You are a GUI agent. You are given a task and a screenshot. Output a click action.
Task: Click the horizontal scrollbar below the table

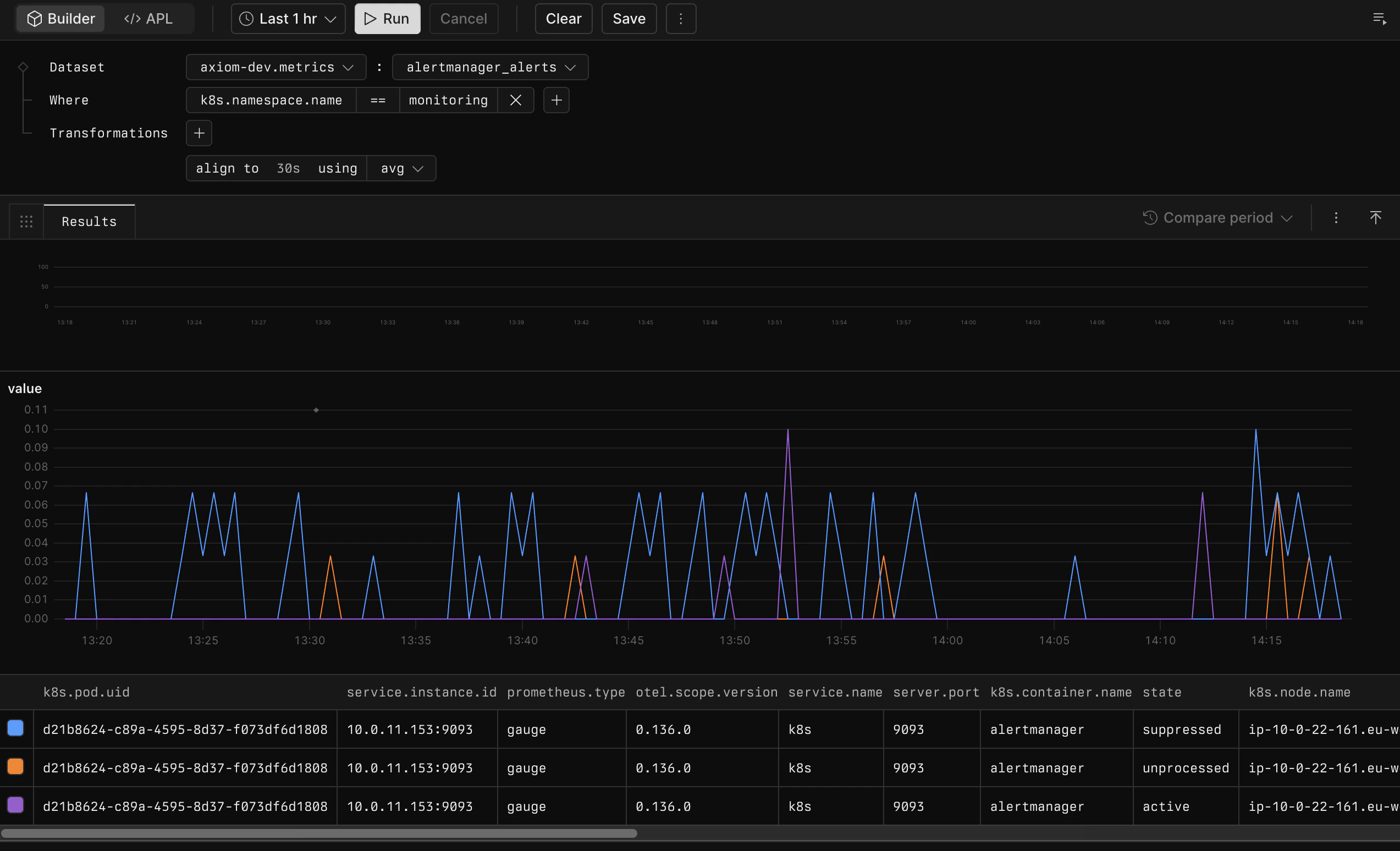point(318,833)
